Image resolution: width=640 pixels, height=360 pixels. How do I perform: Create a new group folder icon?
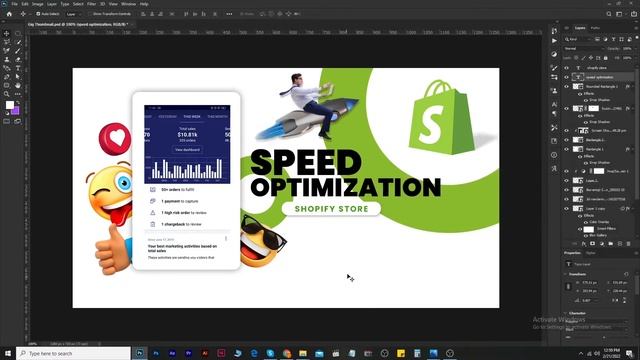[611, 244]
